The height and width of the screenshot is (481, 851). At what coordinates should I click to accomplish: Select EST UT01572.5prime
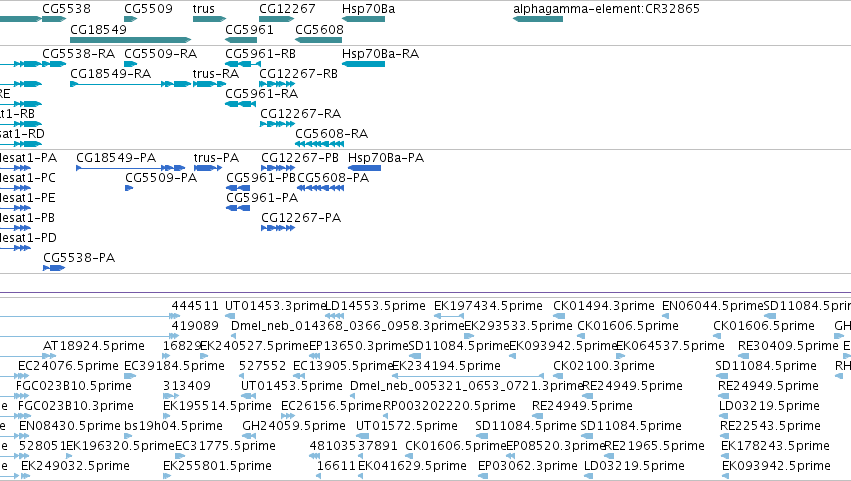pyautogui.click(x=363, y=436)
